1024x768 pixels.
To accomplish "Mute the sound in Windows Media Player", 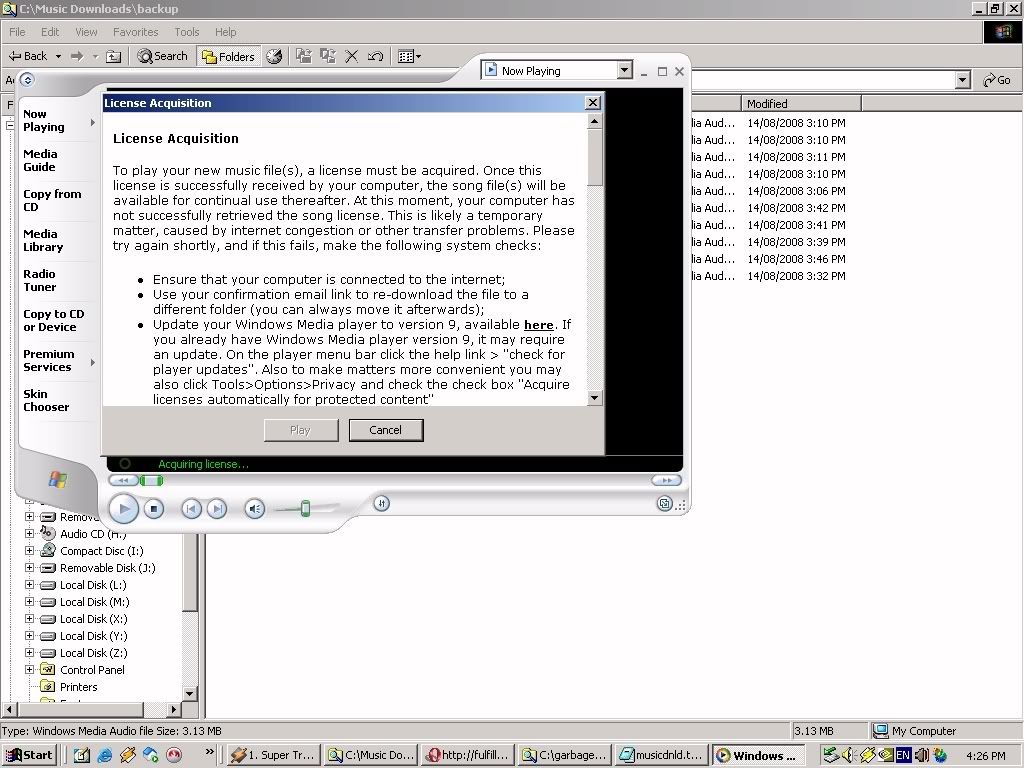I will 255,509.
